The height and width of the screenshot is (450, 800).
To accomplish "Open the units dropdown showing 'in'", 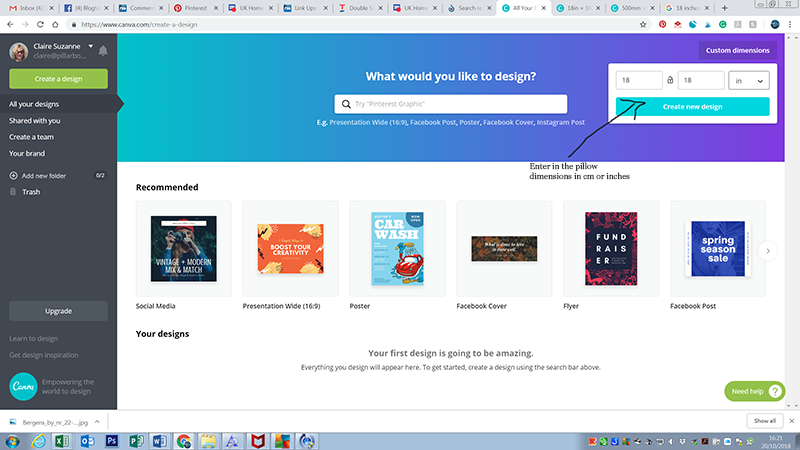I will click(748, 81).
